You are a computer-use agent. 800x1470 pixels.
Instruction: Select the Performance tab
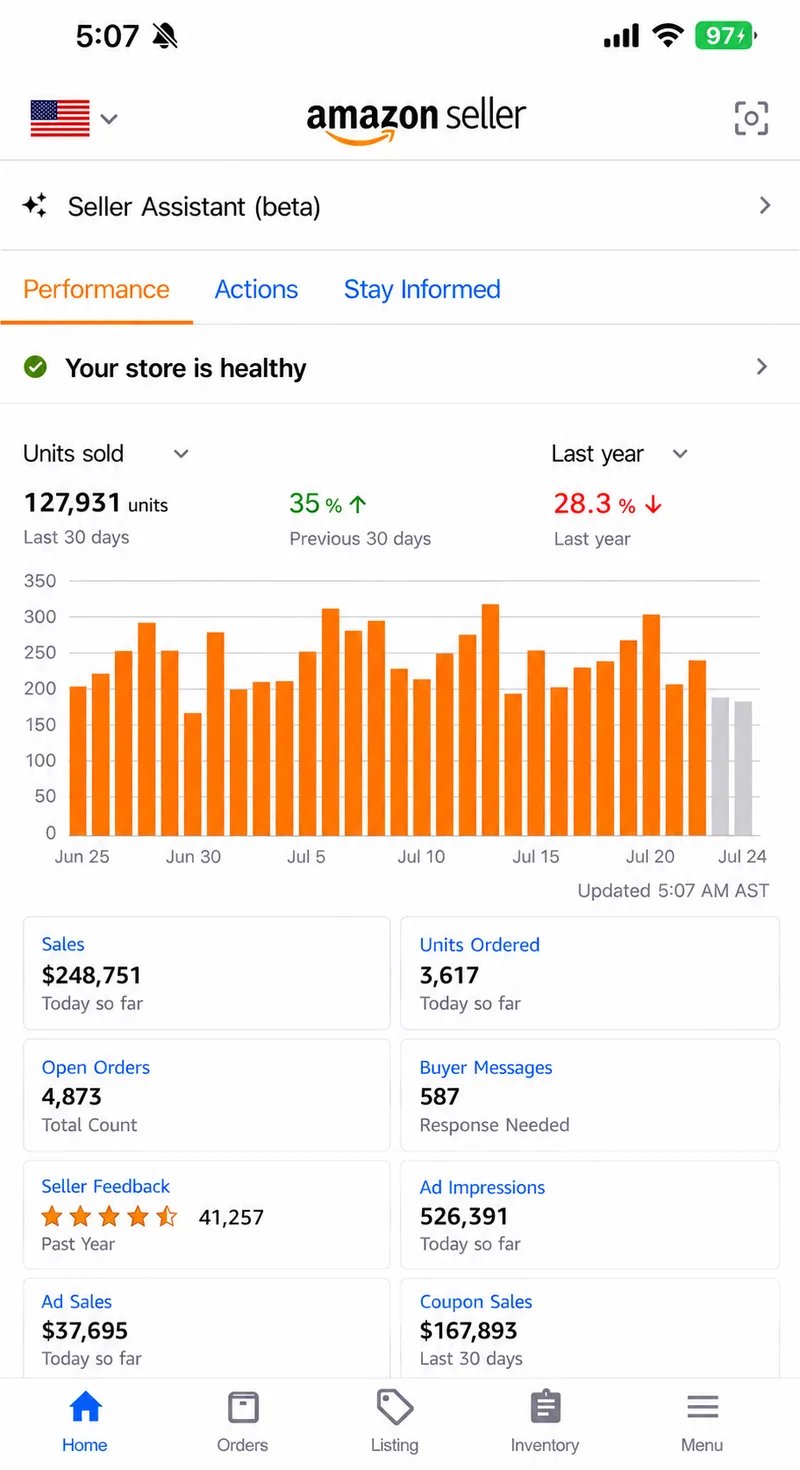tap(96, 289)
